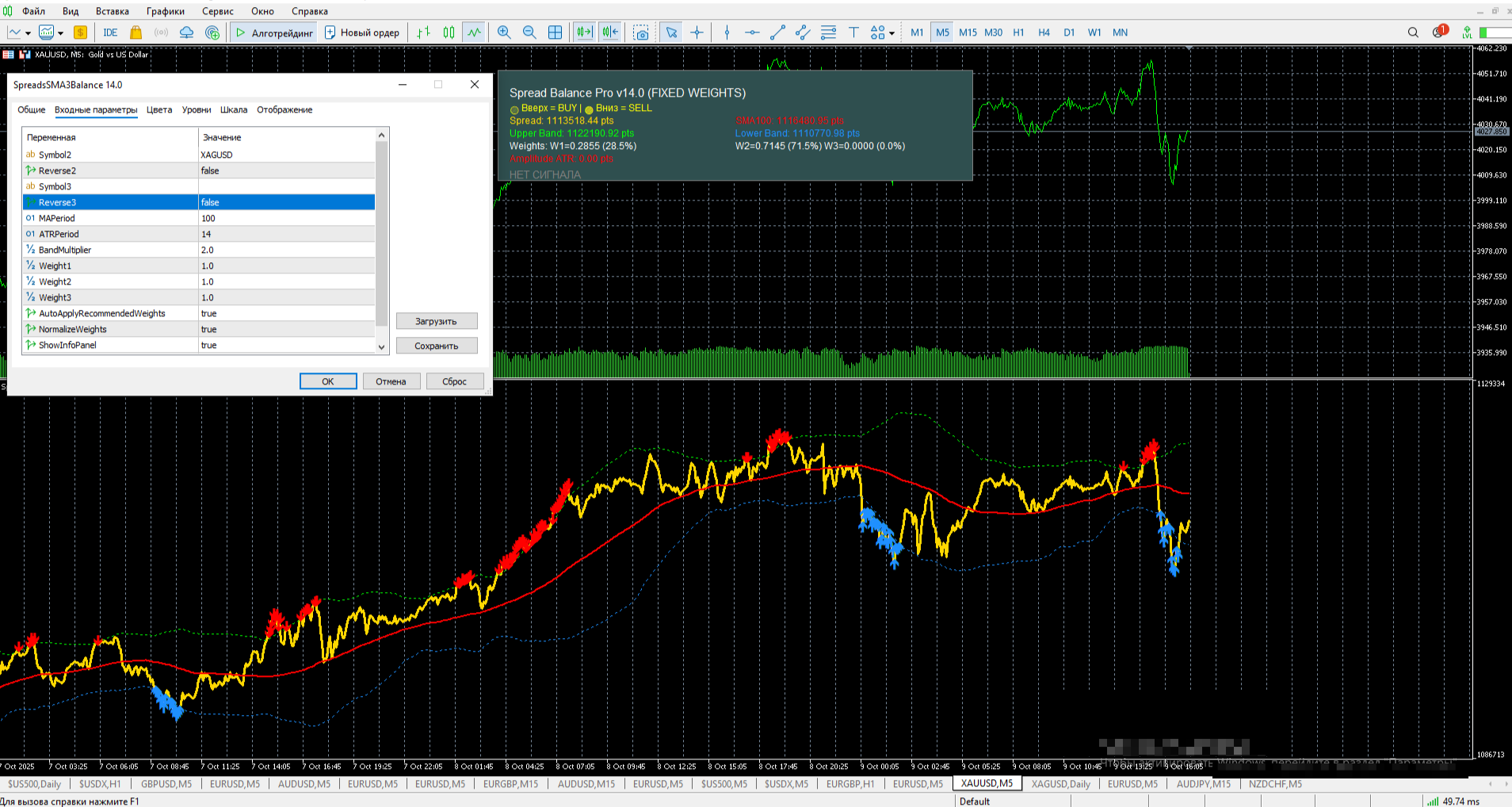This screenshot has width=1512, height=807.
Task: Select the Reverse2 value false cell
Action: 286,170
